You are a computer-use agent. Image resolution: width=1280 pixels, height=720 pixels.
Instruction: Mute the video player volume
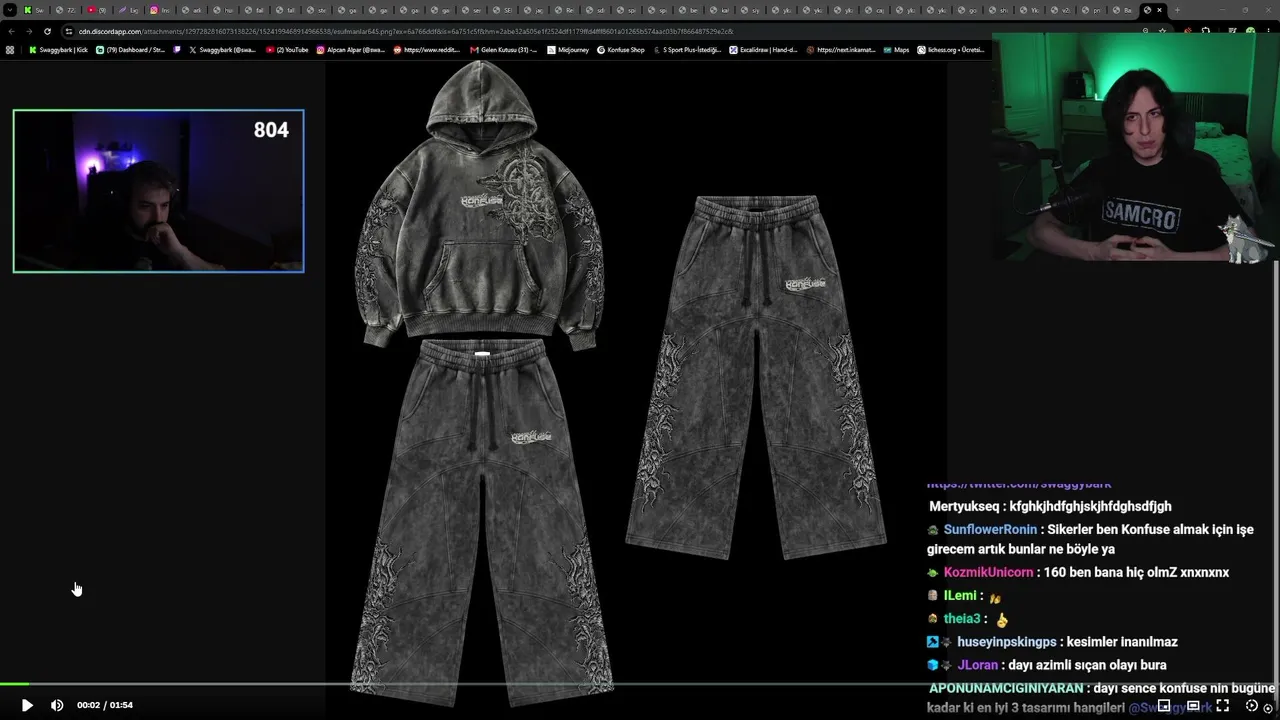coord(57,705)
